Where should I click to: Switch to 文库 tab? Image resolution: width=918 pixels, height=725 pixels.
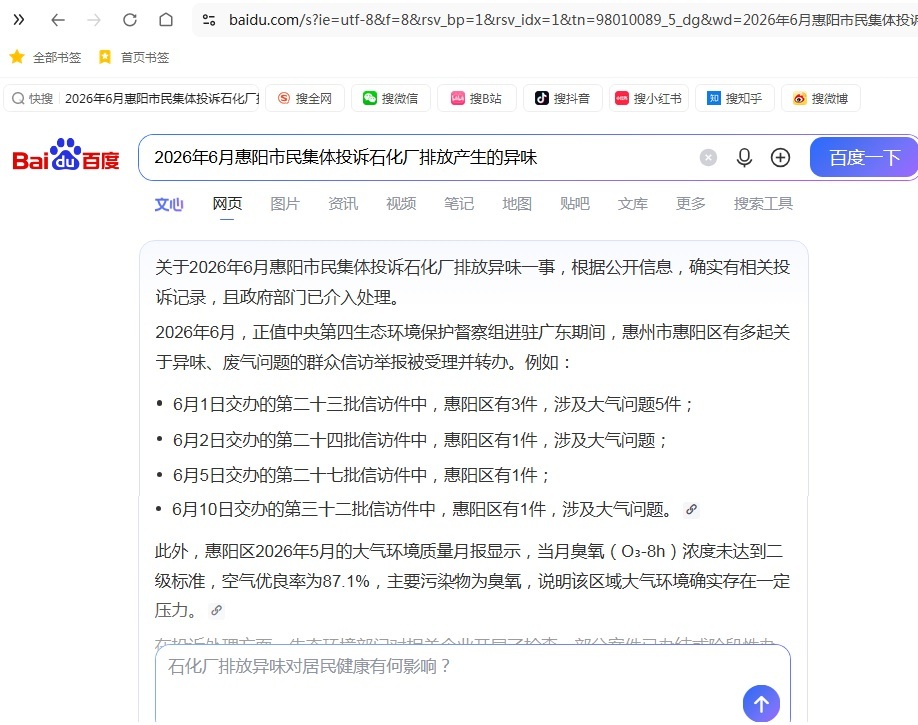point(633,204)
